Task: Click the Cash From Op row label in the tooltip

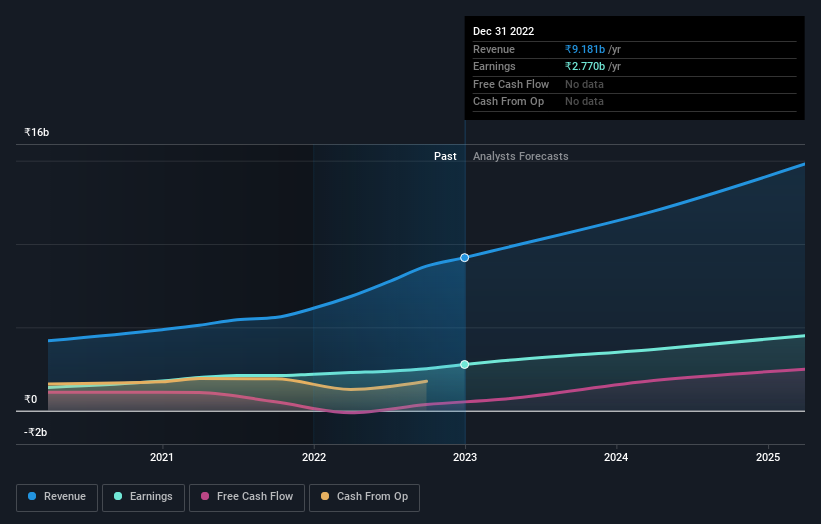Action: pyautogui.click(x=508, y=102)
